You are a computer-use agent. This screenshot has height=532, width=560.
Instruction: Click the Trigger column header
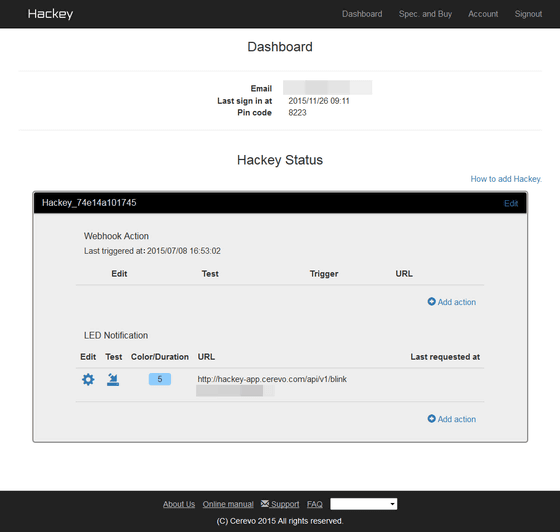(x=324, y=274)
